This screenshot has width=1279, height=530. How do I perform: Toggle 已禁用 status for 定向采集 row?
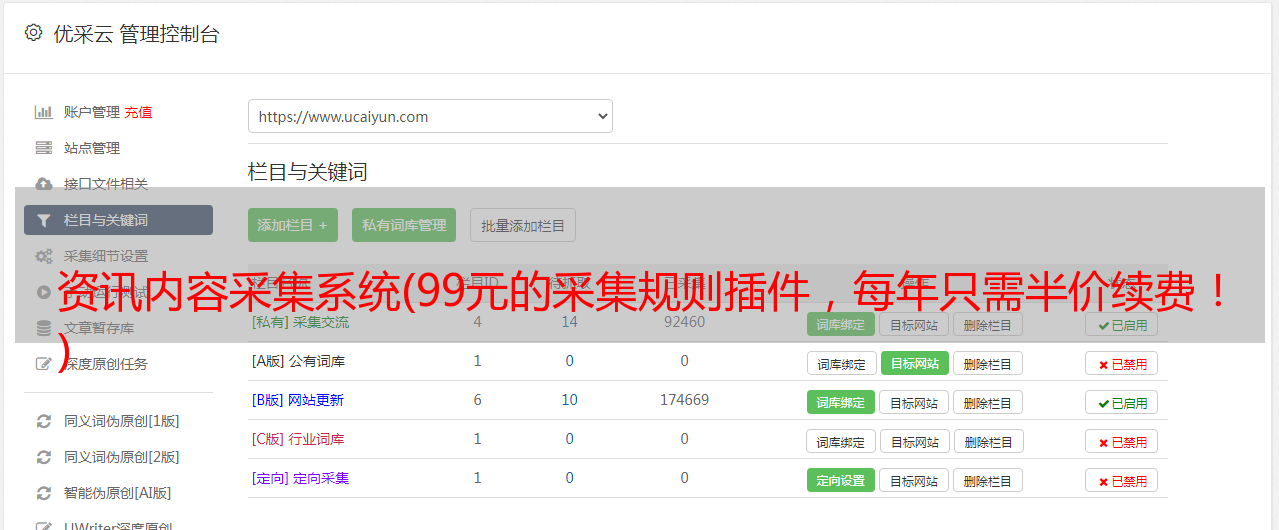[1121, 481]
